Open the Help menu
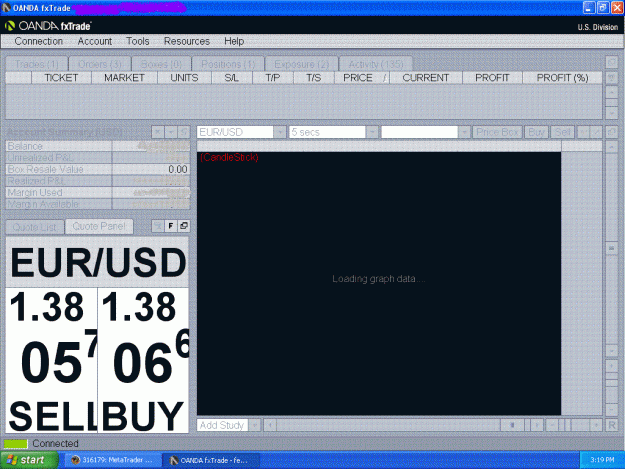This screenshot has height=469, width=625. click(234, 41)
